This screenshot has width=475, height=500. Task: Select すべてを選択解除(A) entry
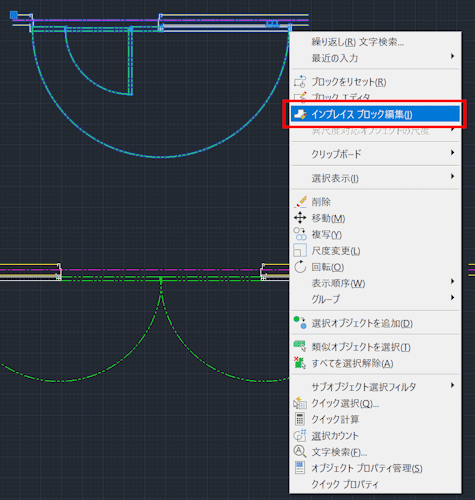(x=375, y=363)
